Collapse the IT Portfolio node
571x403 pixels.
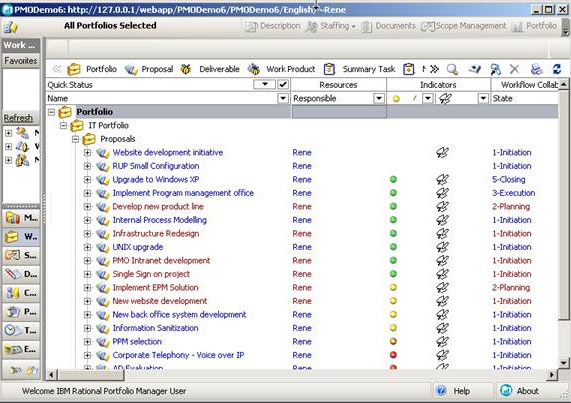(x=63, y=126)
